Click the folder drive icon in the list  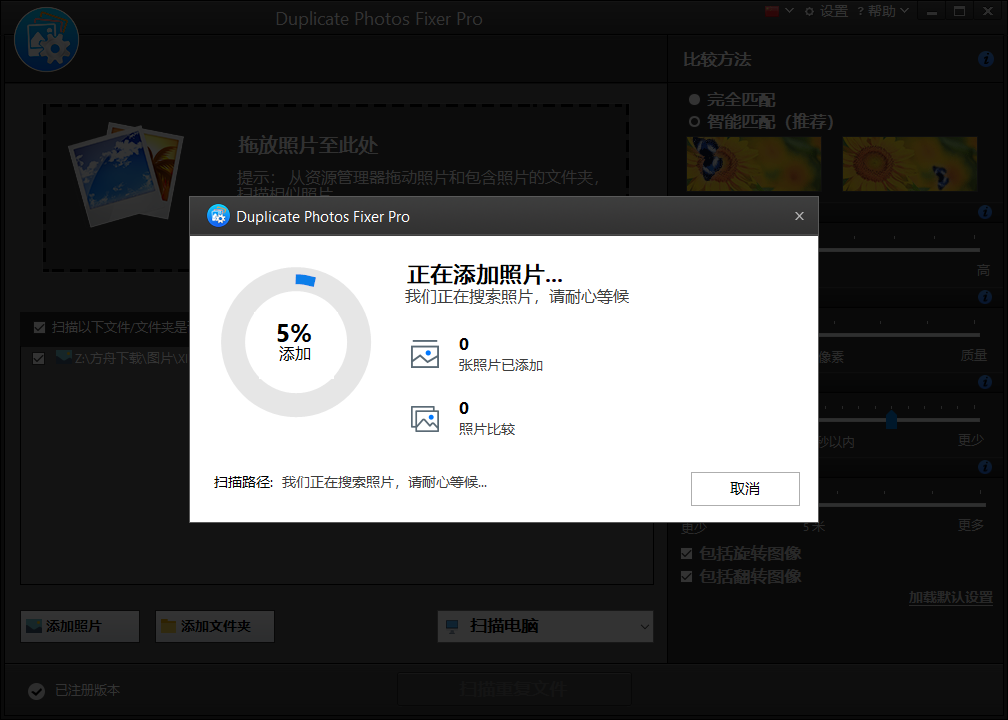[63, 357]
